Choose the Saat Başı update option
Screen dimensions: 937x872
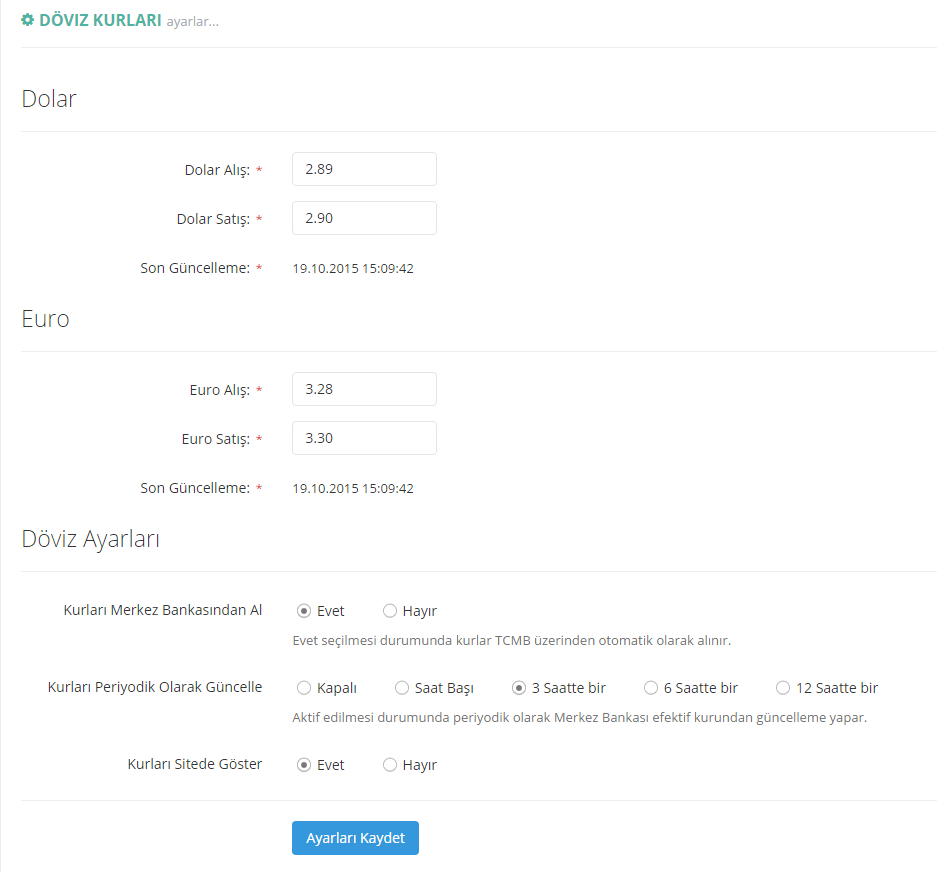point(402,688)
